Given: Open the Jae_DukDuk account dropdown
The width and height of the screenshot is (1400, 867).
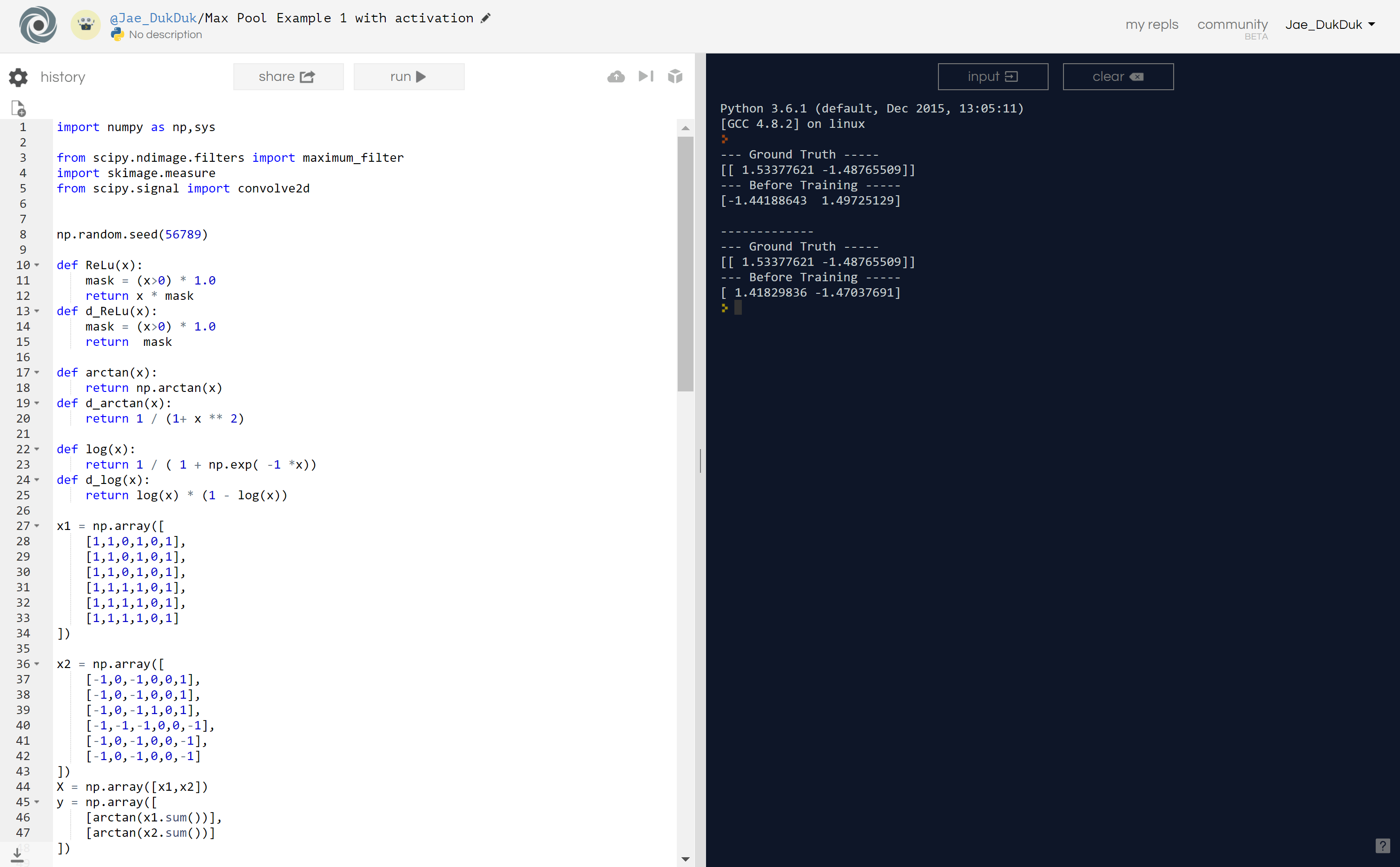Looking at the screenshot, I should (1329, 25).
